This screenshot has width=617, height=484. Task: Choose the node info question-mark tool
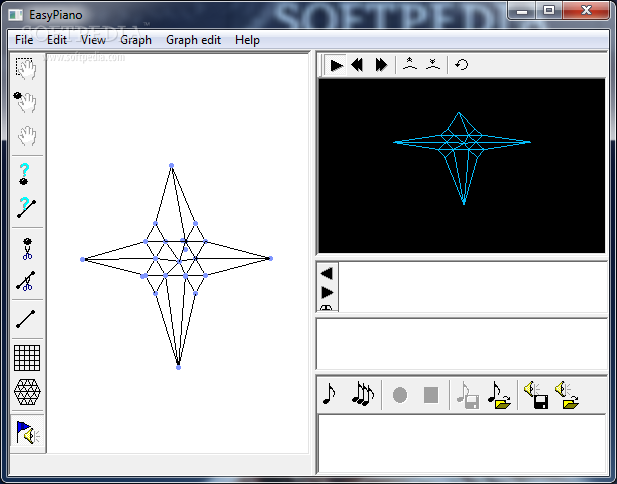click(x=24, y=174)
